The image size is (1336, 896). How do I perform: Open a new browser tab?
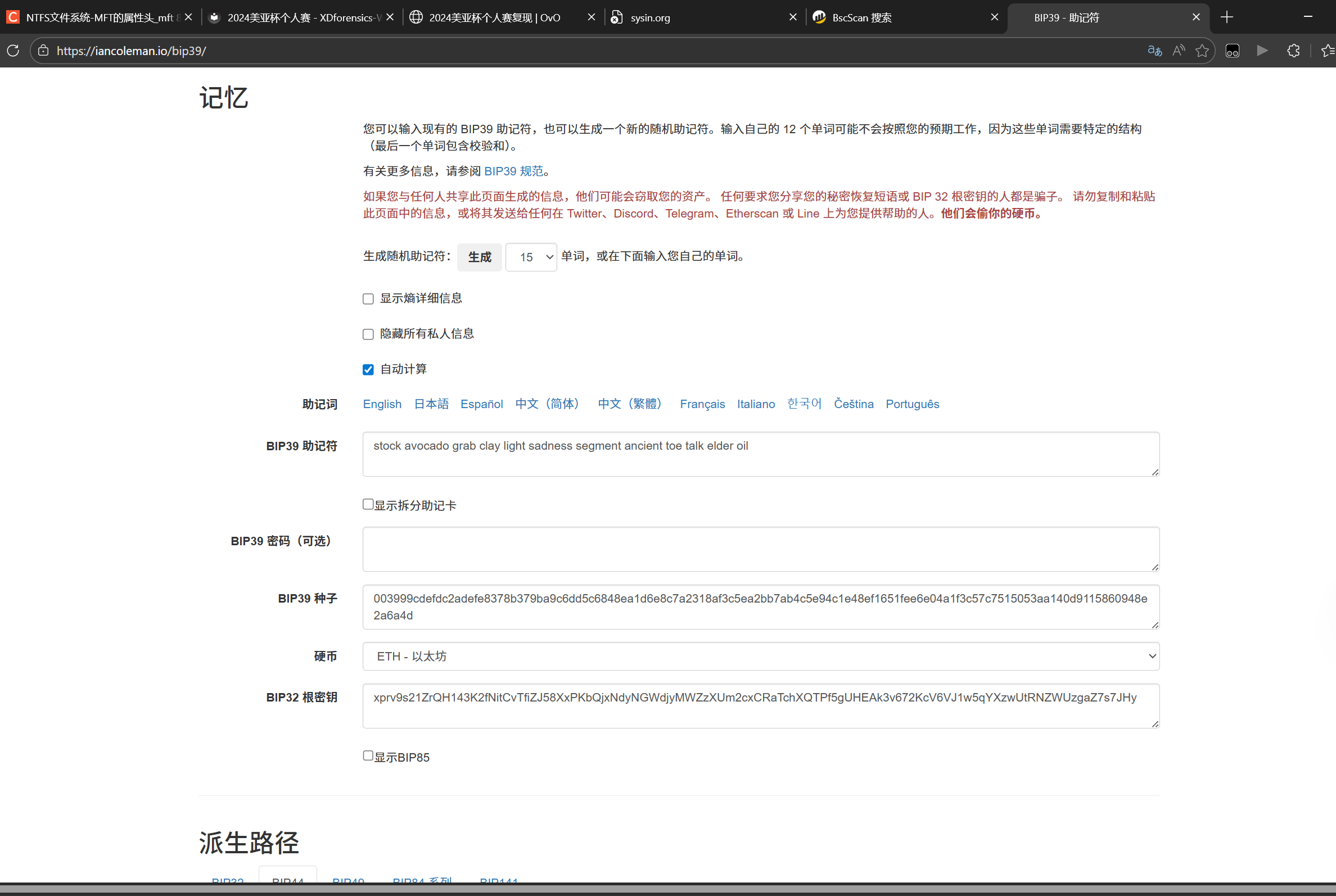(x=1226, y=17)
